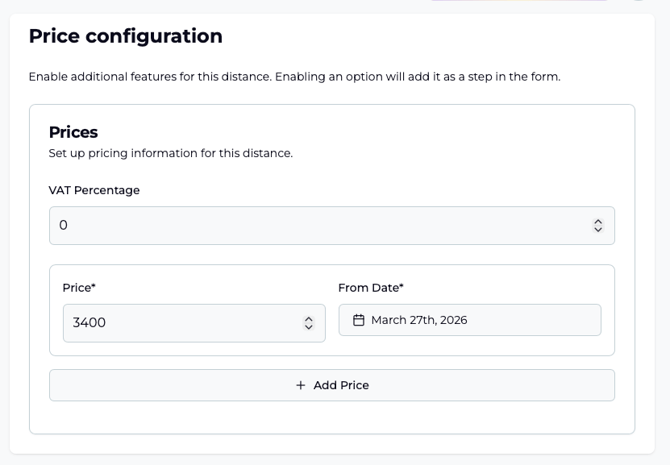Click the 0 value in VAT field
This screenshot has height=465, width=670.
(63, 226)
